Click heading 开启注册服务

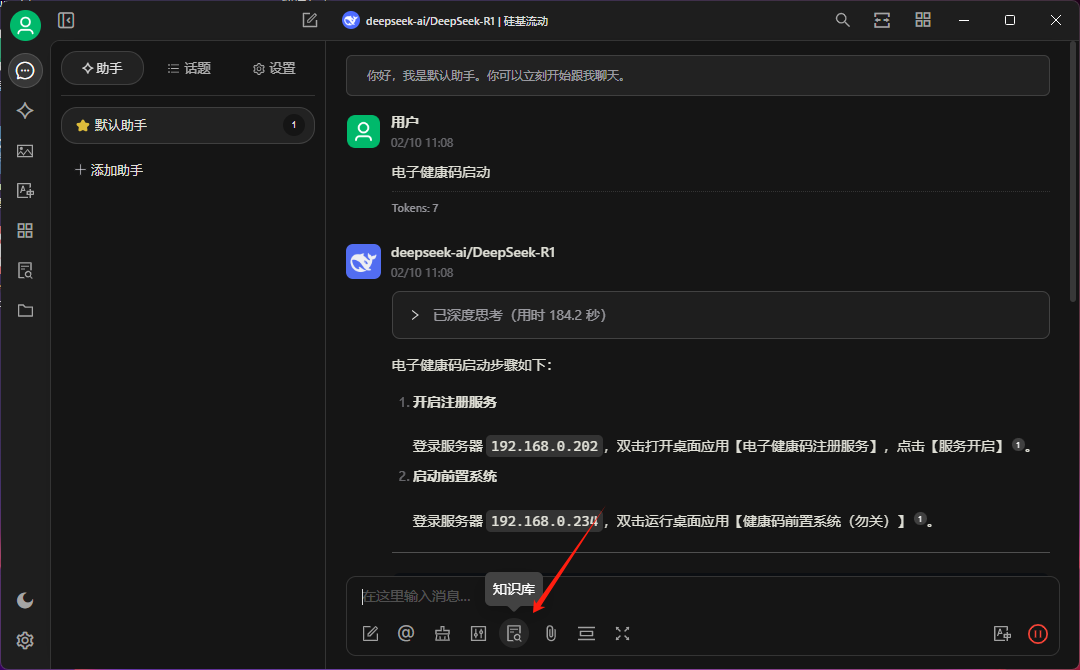coord(455,402)
